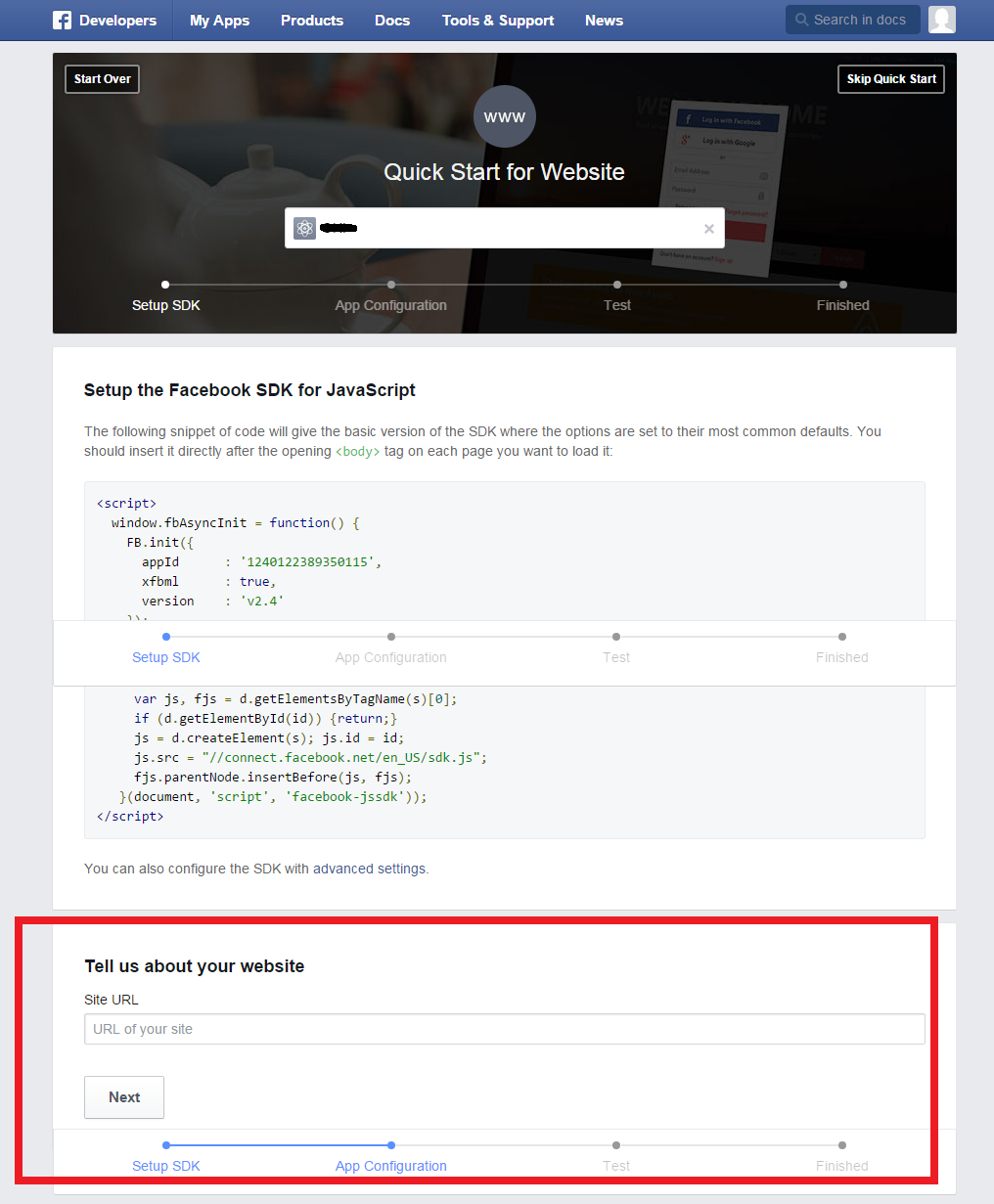
Task: Open the advanced settings link
Action: pyautogui.click(x=371, y=869)
